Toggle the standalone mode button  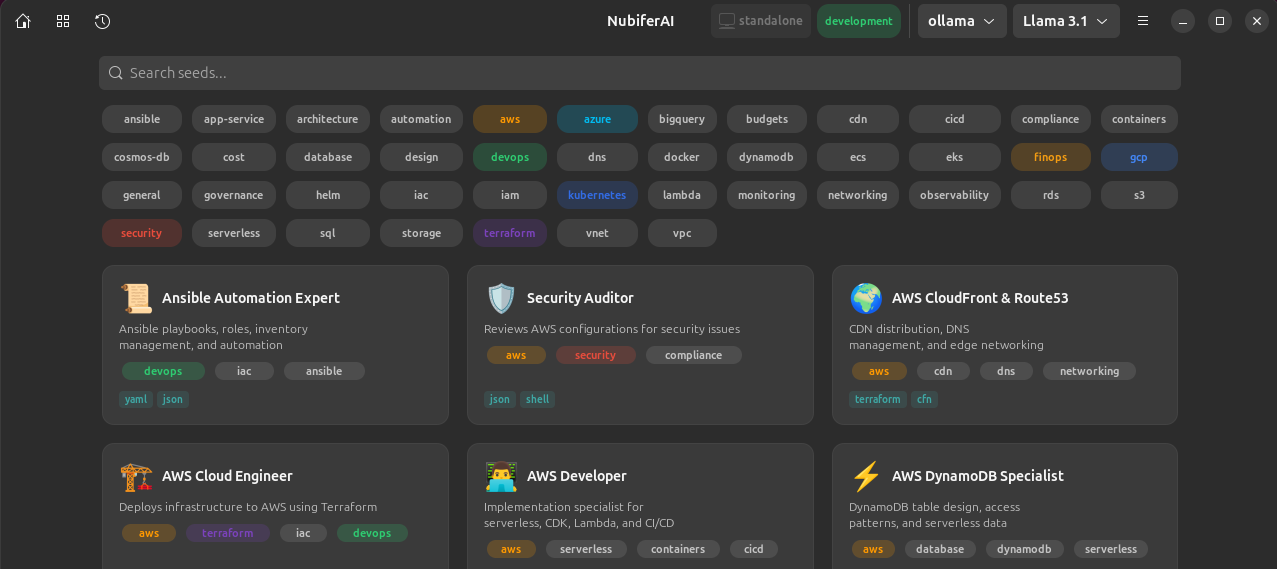761,21
